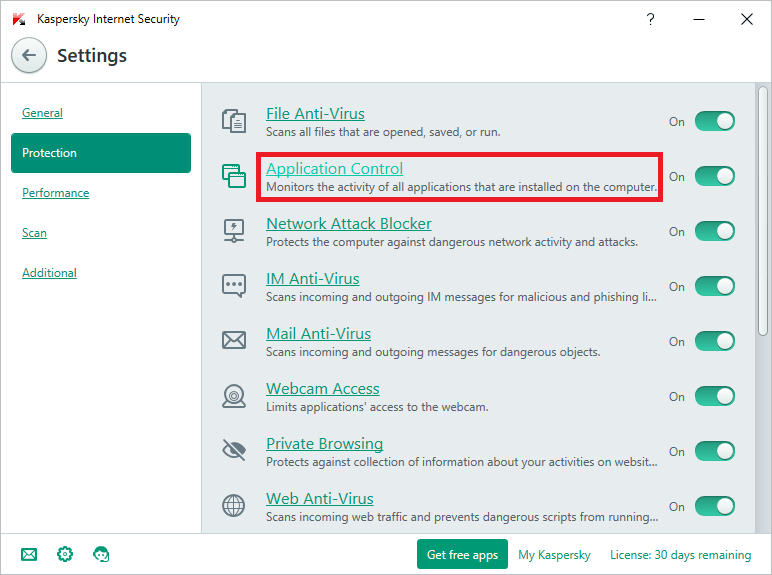This screenshot has width=772, height=575.
Task: Toggle the Mail Anti-Virus switch off
Action: pos(714,341)
